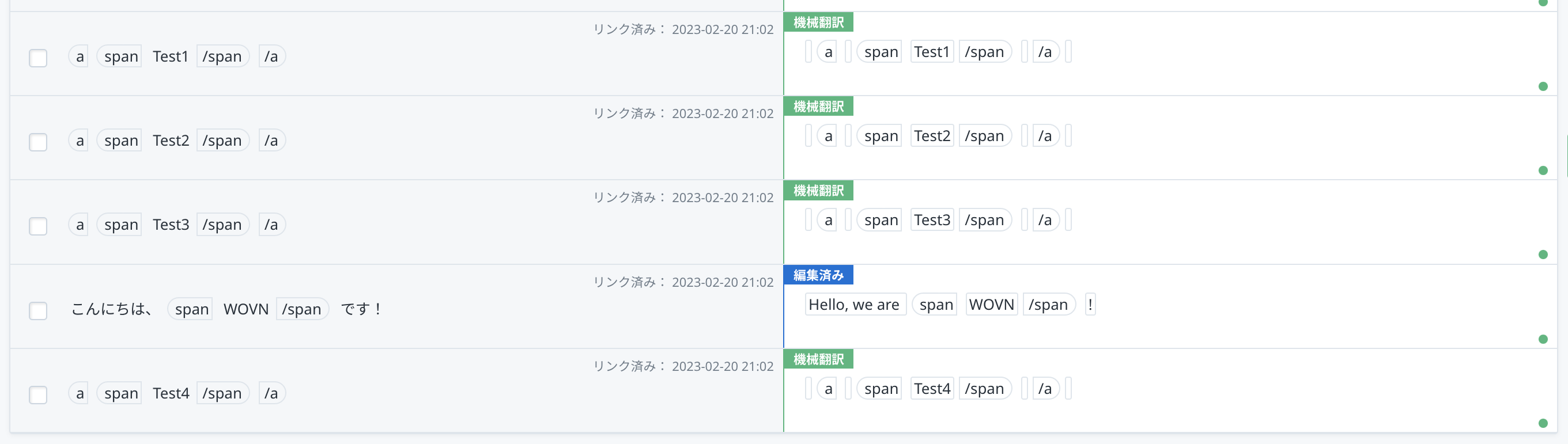1568x444 pixels.
Task: Enable the Test4 row checkbox
Action: coord(37,394)
